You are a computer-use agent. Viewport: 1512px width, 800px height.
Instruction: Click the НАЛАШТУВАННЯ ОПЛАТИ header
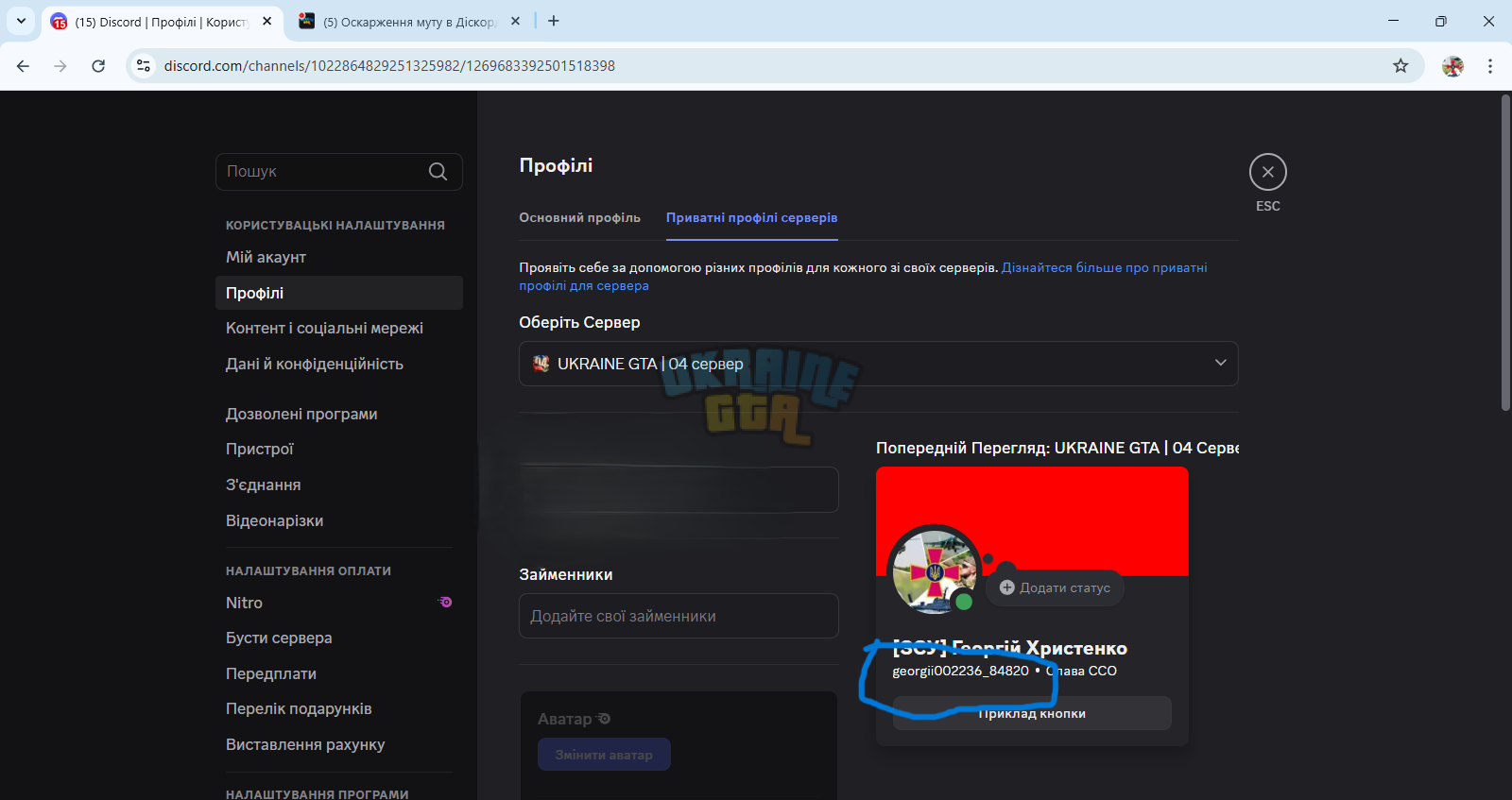(x=308, y=570)
